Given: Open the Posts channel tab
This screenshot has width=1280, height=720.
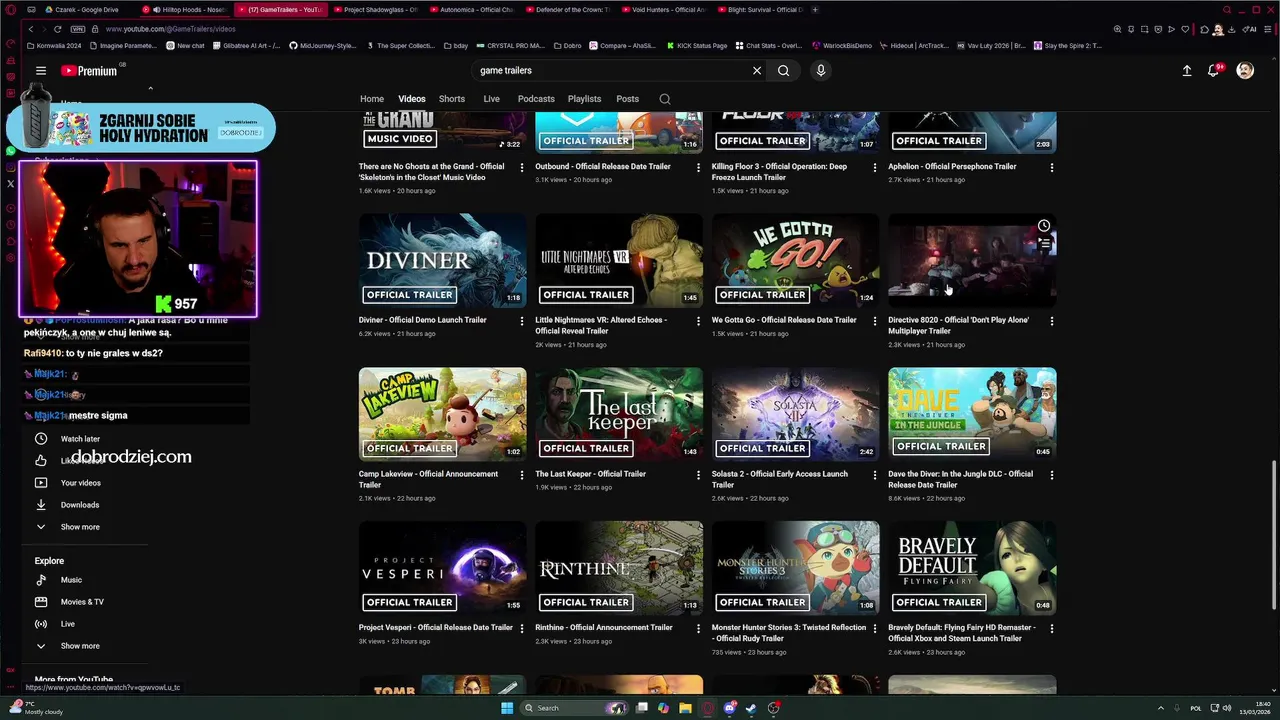Looking at the screenshot, I should coord(627,99).
